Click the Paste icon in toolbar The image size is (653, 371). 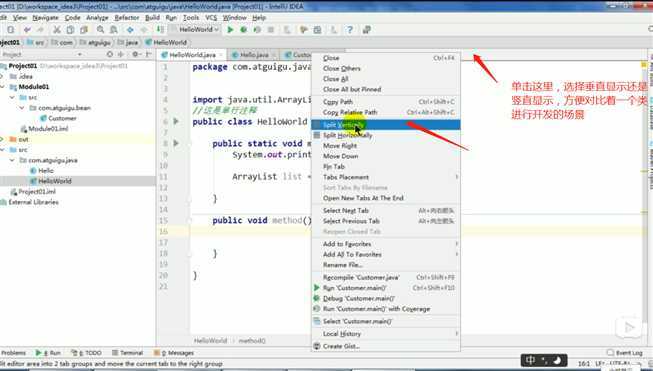tap(84, 30)
